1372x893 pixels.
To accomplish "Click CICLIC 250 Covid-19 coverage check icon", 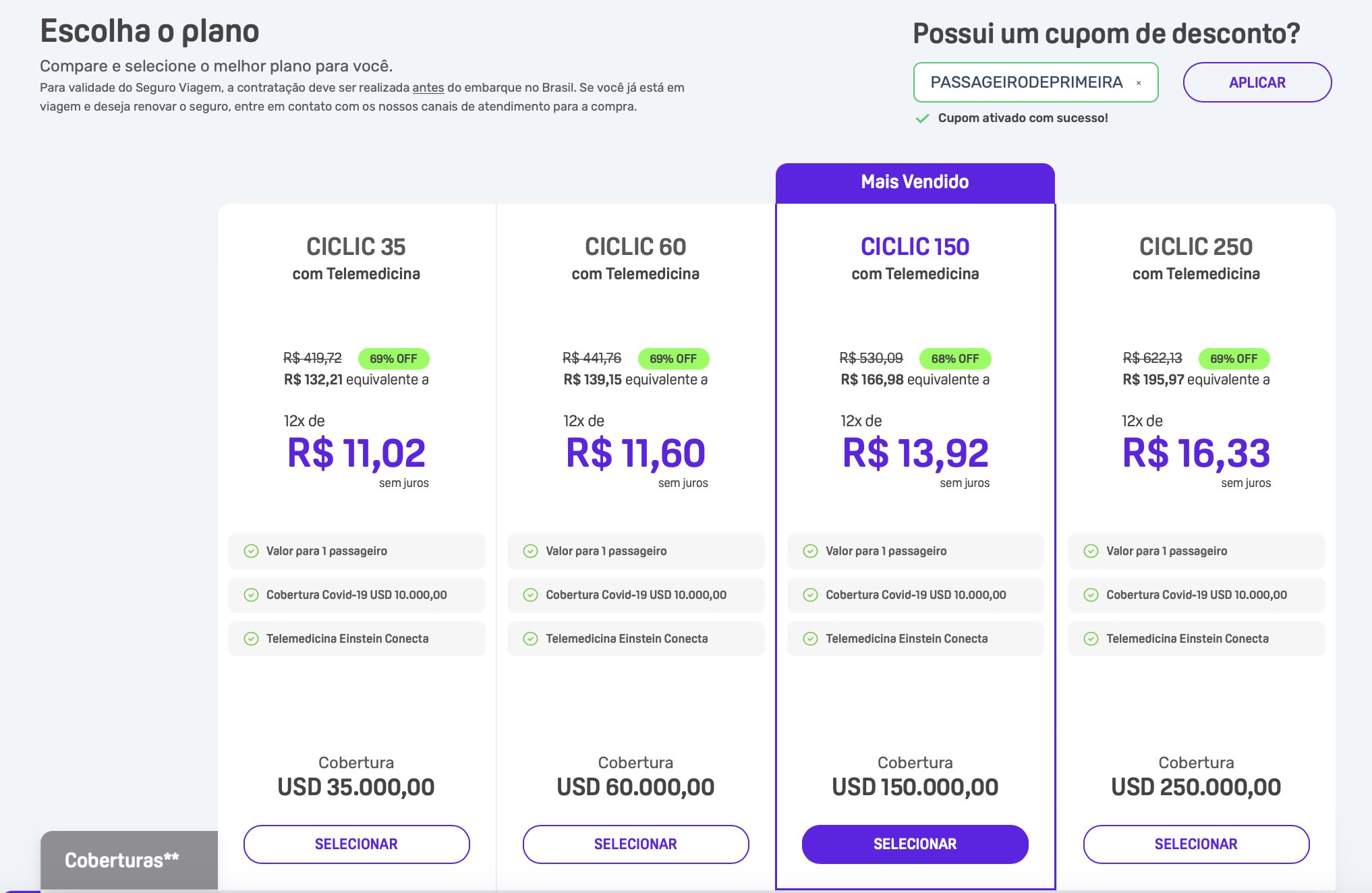I will 1091,595.
